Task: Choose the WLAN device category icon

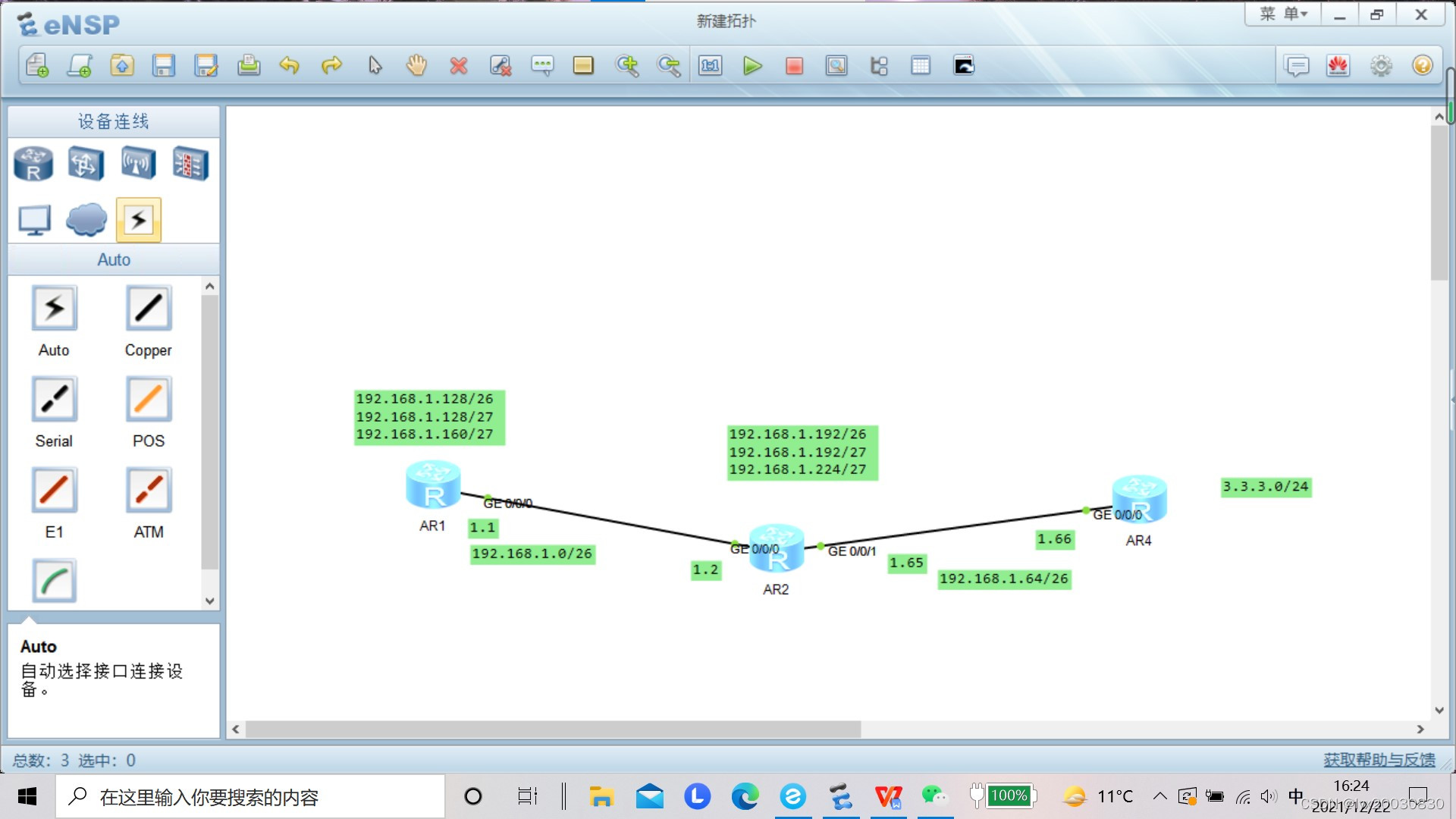Action: click(138, 163)
